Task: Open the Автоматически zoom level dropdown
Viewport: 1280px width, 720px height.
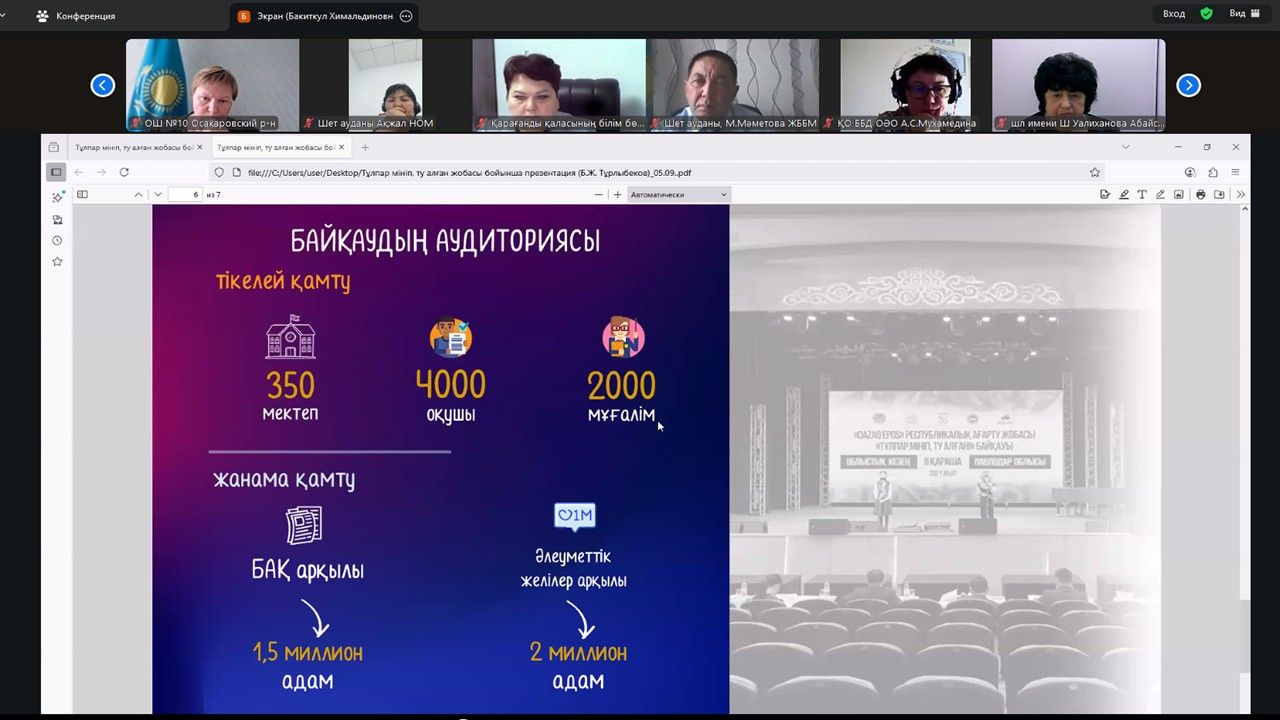Action: pyautogui.click(x=678, y=194)
